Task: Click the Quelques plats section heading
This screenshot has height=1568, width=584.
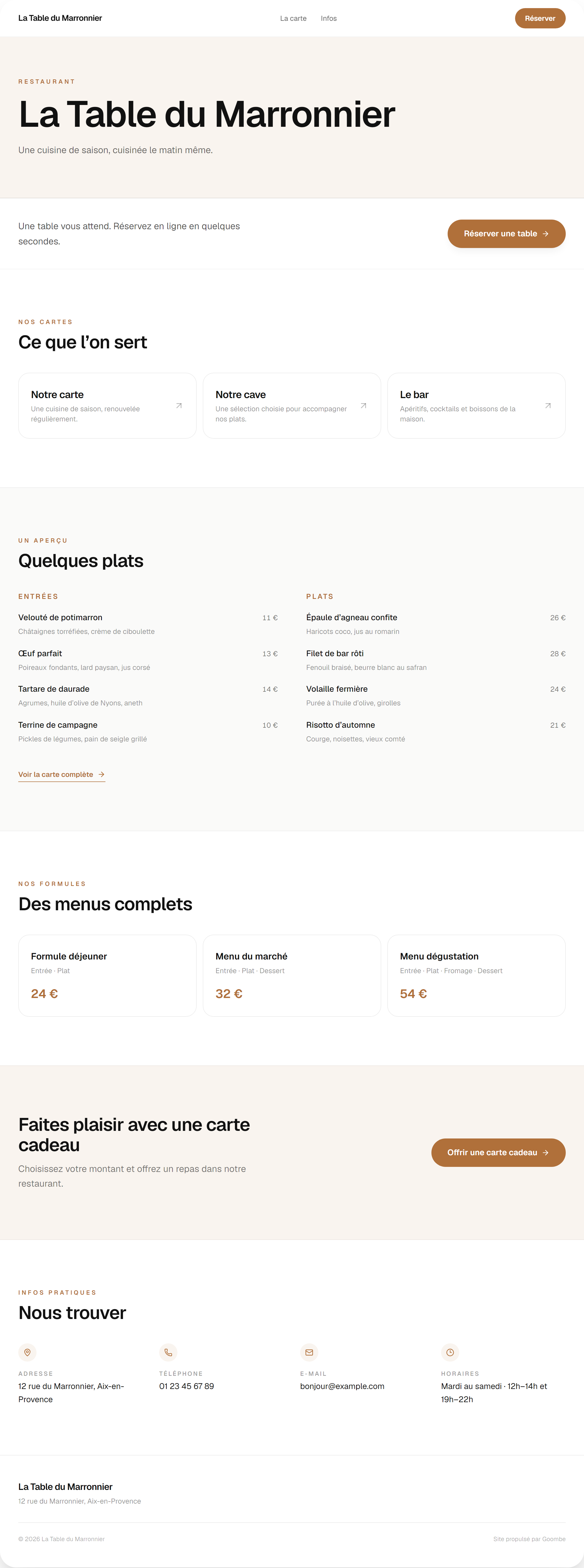Action: [81, 561]
